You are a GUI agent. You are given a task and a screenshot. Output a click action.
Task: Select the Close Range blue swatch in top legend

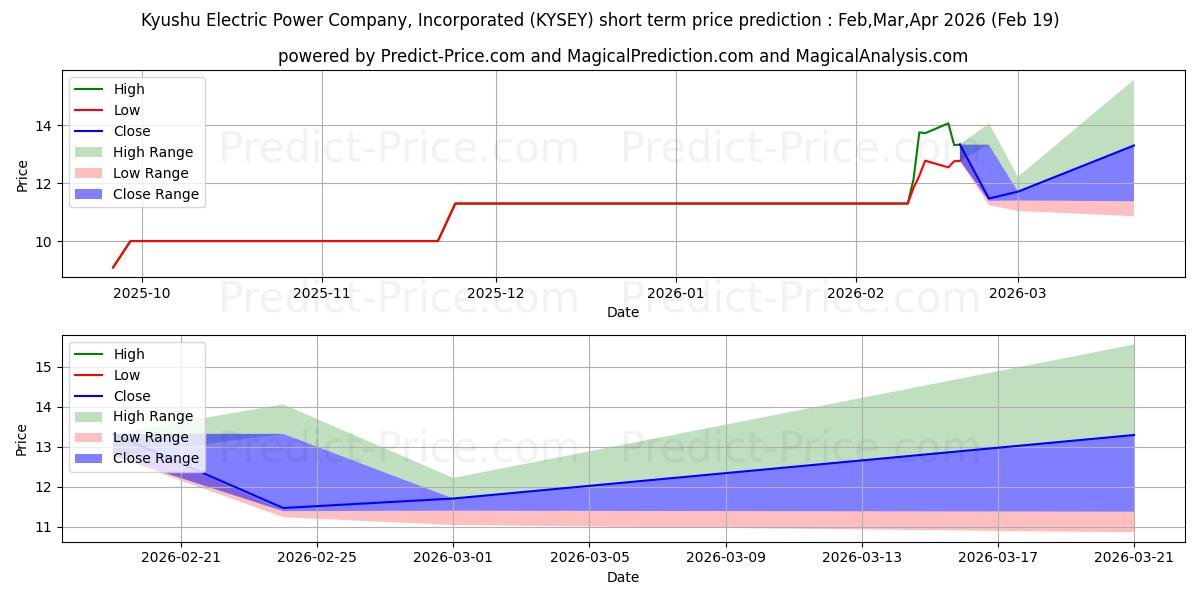[89, 194]
